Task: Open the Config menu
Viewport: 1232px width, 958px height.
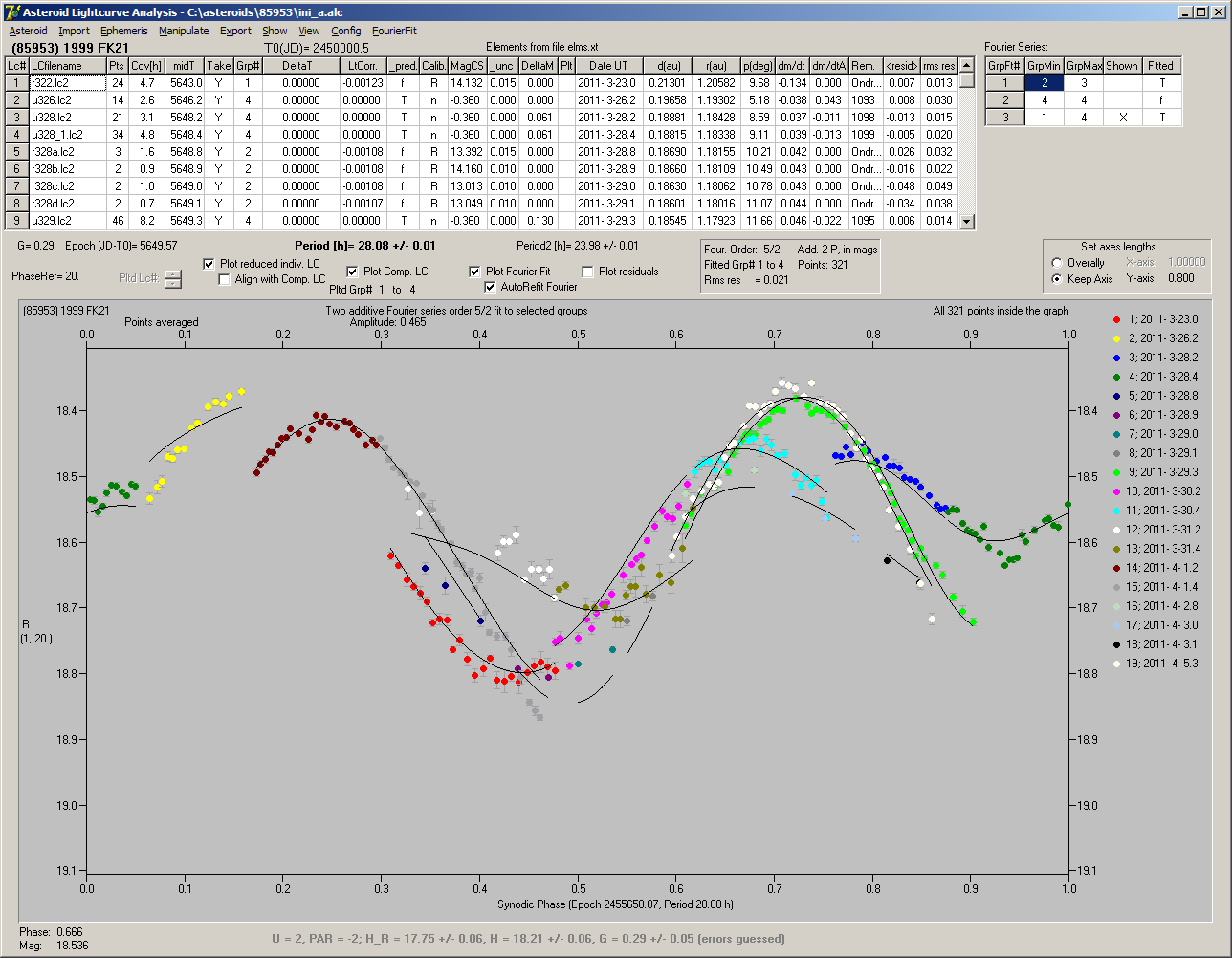Action: point(346,31)
